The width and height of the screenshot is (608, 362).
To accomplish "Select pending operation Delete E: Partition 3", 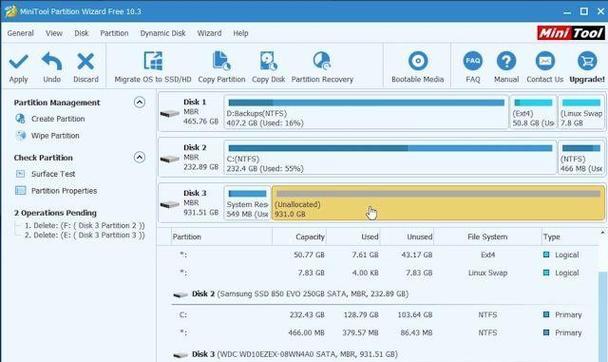I will tap(85, 235).
